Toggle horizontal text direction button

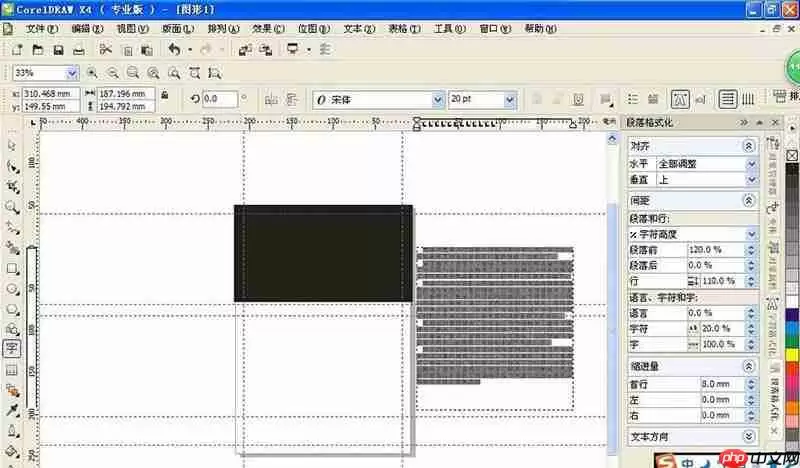[x=728, y=99]
